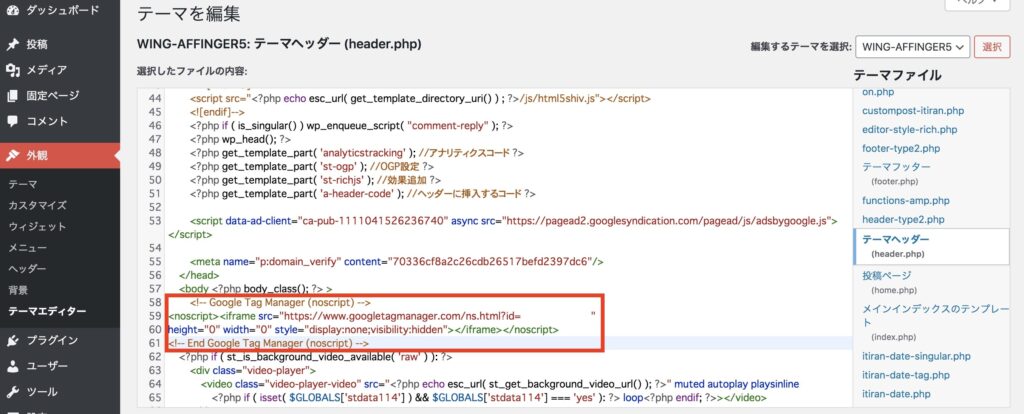The image size is (1024, 414).
Task: Click the wp_head() code line
Action: (240, 139)
